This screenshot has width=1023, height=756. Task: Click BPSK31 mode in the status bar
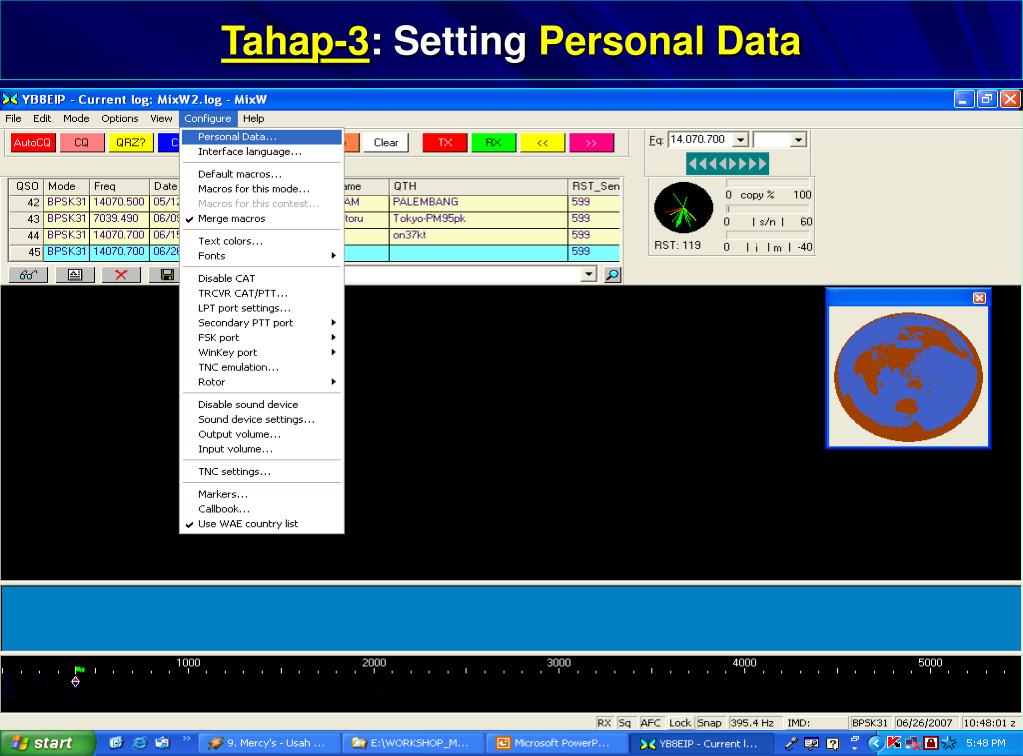tap(870, 723)
